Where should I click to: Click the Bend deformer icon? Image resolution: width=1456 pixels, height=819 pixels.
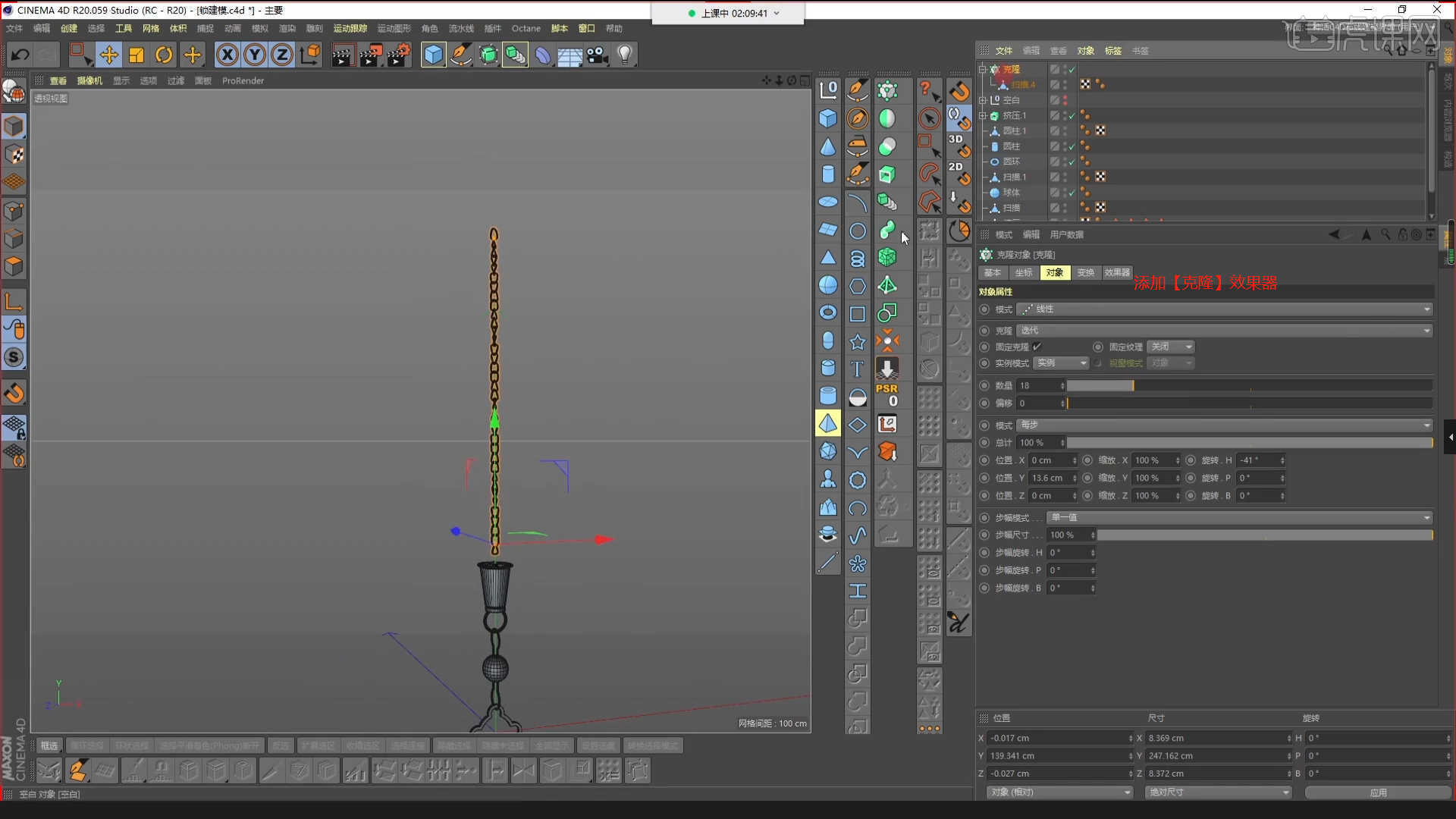542,55
